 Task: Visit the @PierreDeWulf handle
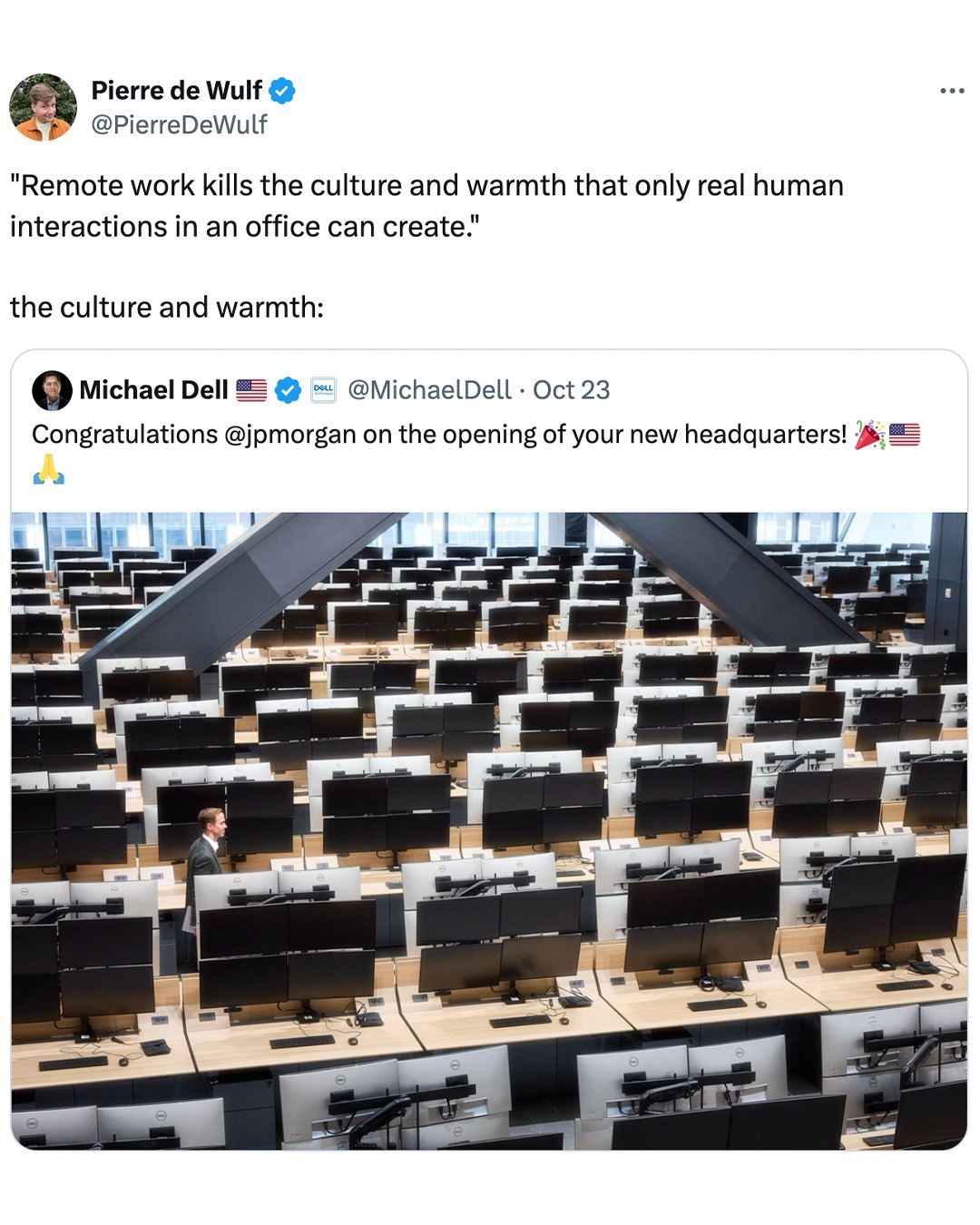[179, 124]
